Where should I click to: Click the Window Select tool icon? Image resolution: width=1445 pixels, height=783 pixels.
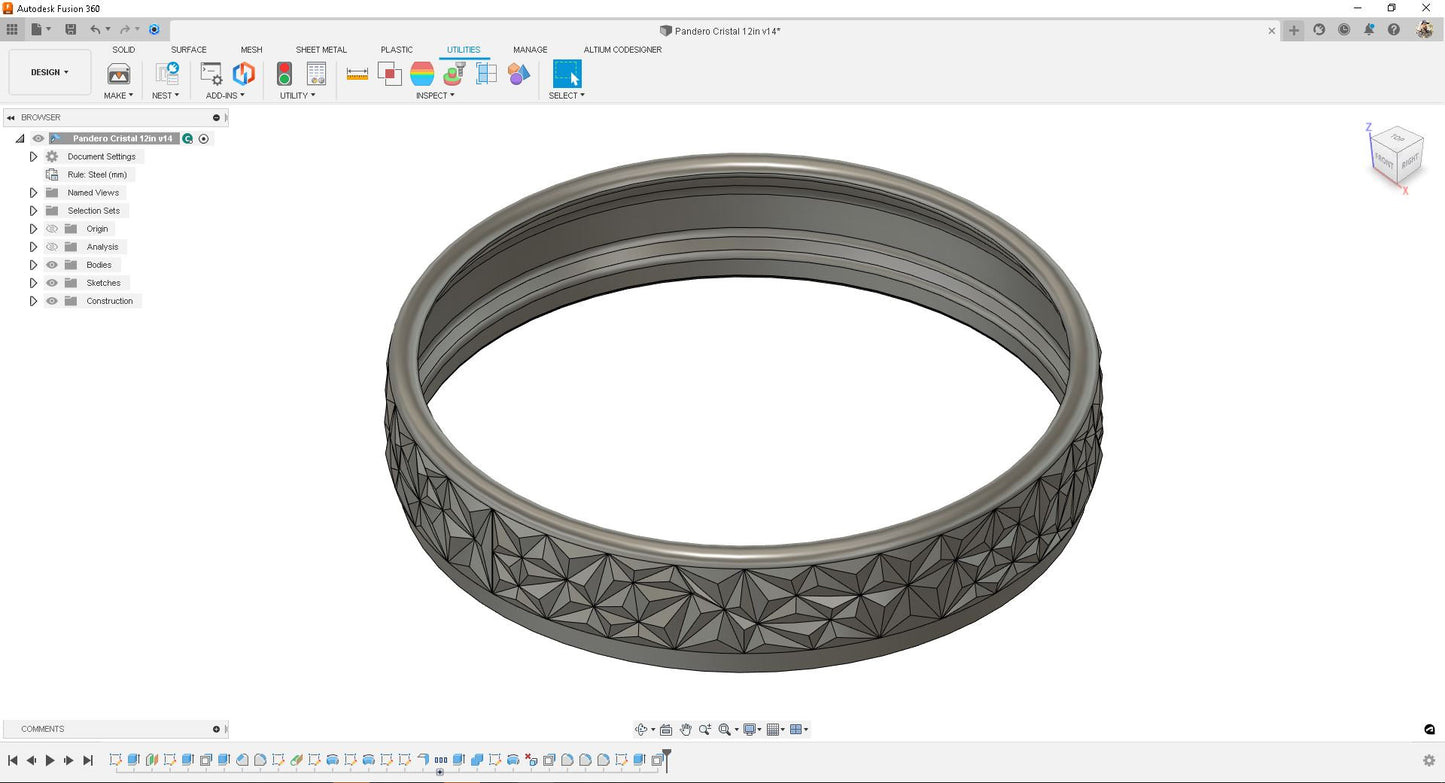tap(566, 74)
